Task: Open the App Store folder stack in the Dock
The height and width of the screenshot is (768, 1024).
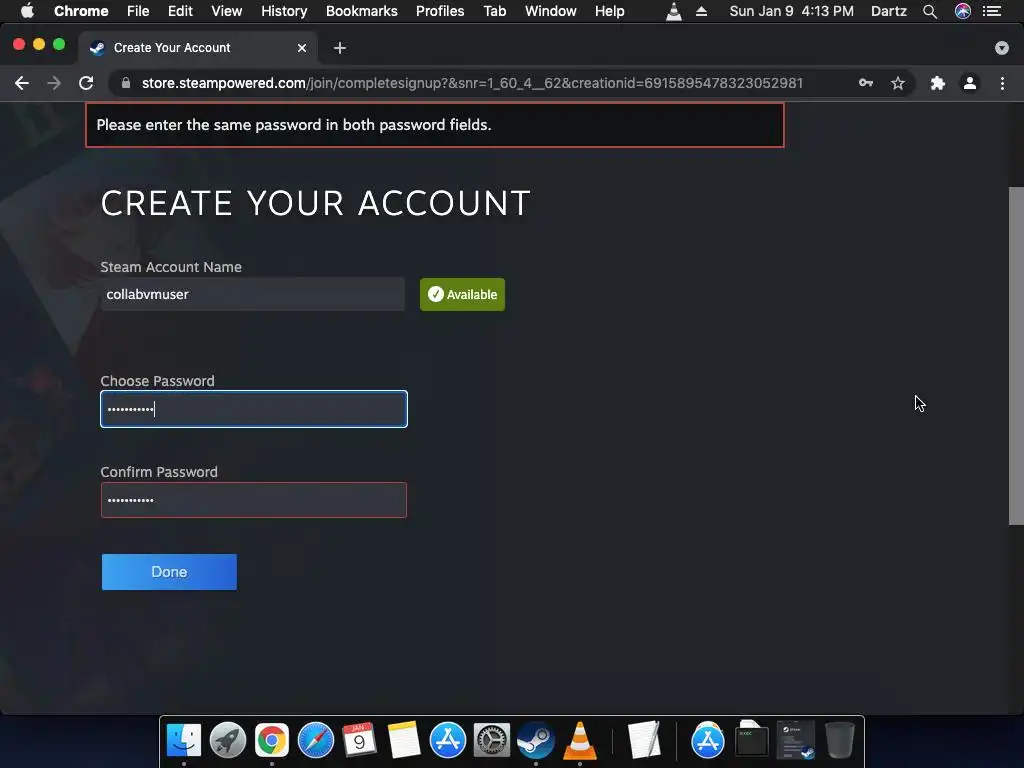Action: 707,741
